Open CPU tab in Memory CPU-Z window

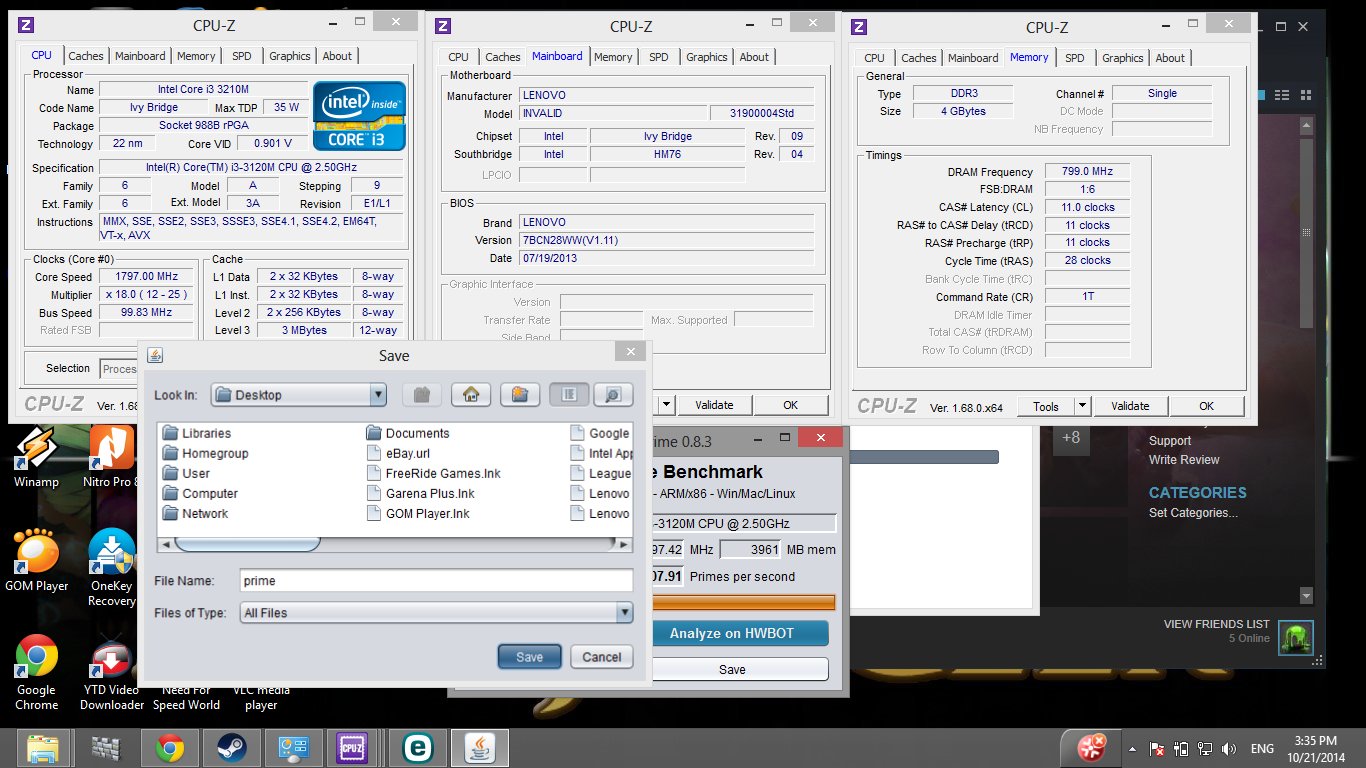click(874, 58)
